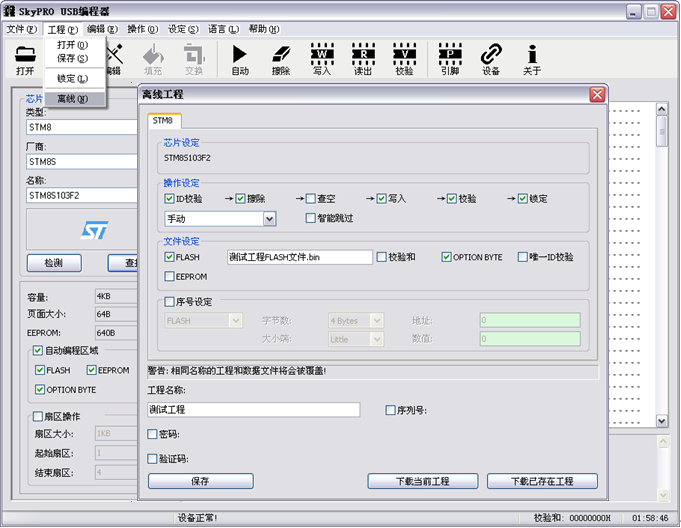Uncheck EEPROM under 自动编程区域
Screen dimensions: 681x528
[91, 370]
